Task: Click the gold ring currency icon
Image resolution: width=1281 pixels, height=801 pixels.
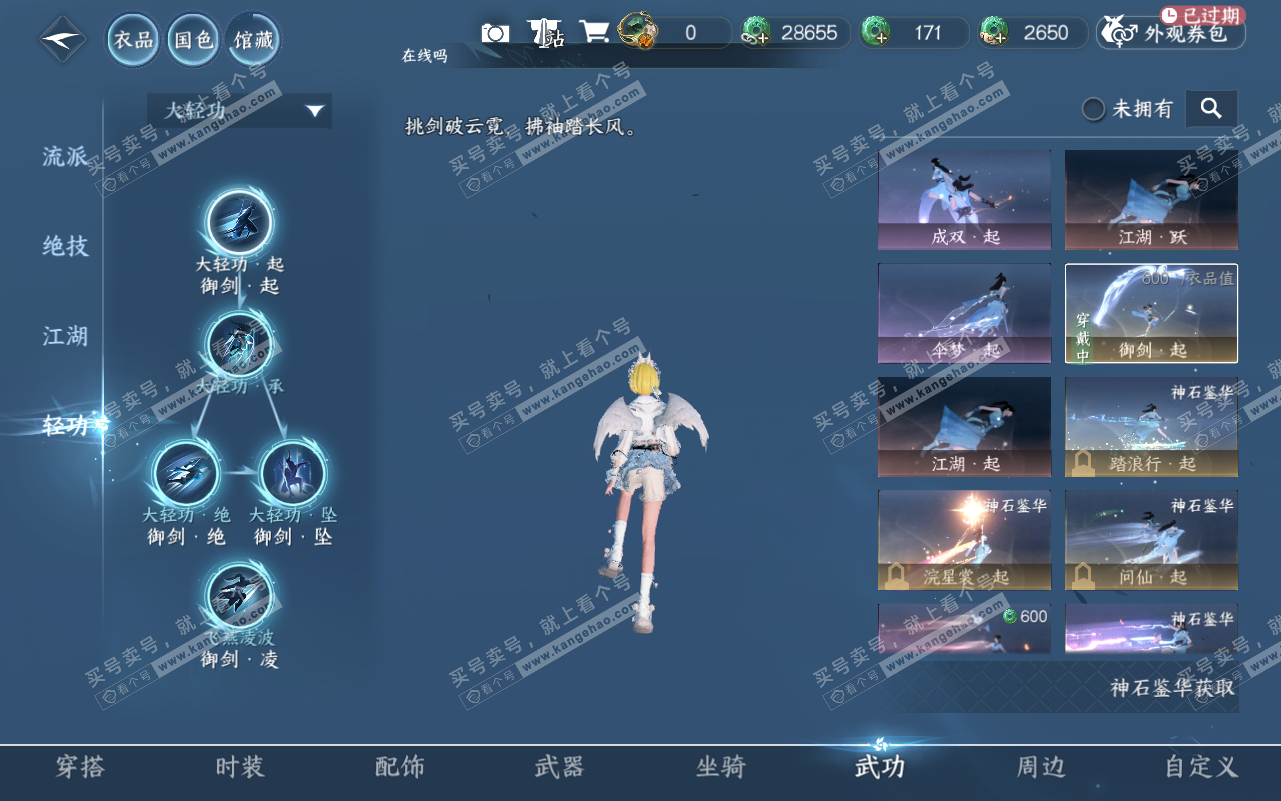Action: point(638,31)
